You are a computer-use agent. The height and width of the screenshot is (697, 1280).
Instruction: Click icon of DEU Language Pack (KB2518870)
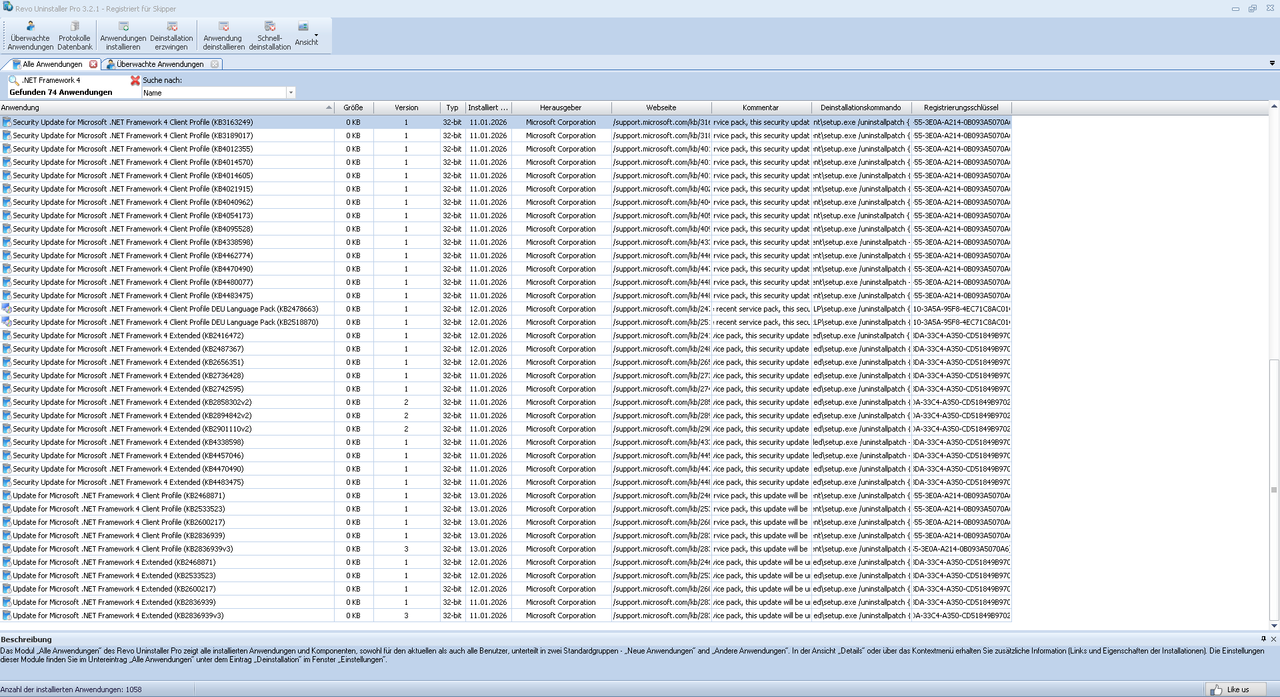point(6,322)
